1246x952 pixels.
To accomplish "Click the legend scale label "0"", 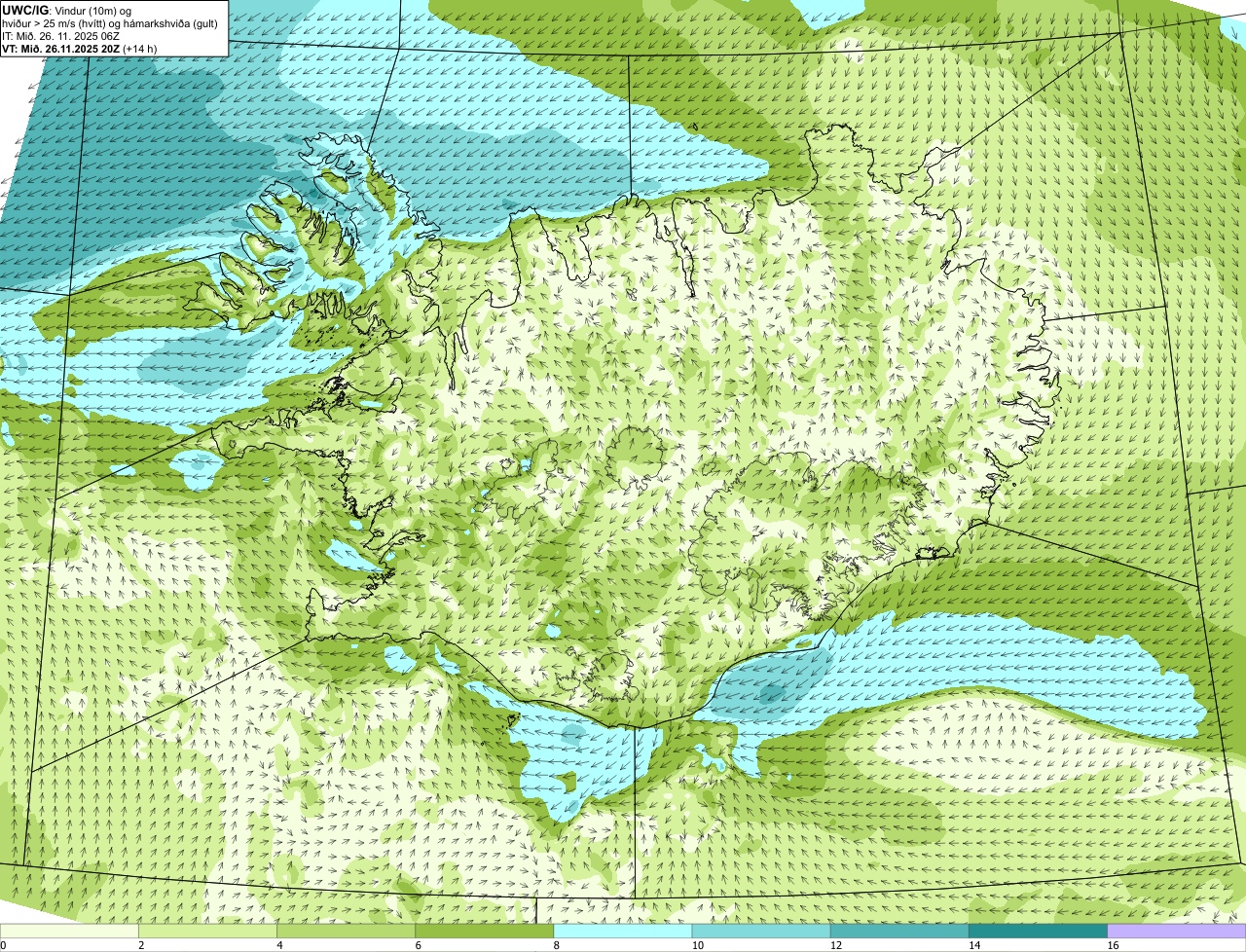I will (3, 945).
